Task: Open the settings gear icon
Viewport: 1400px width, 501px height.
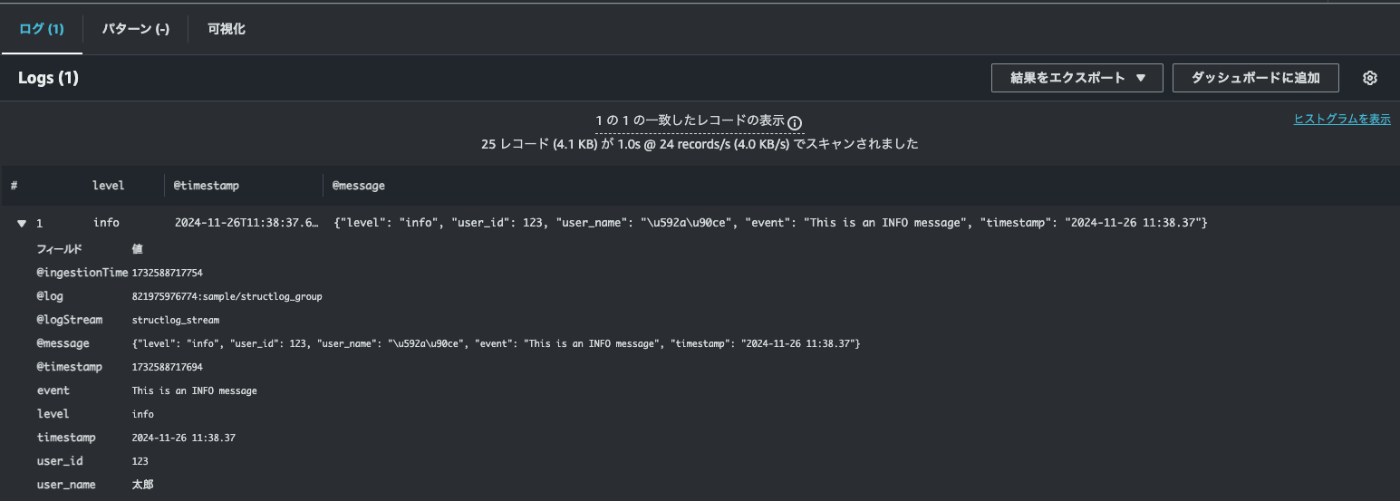Action: [1370, 78]
